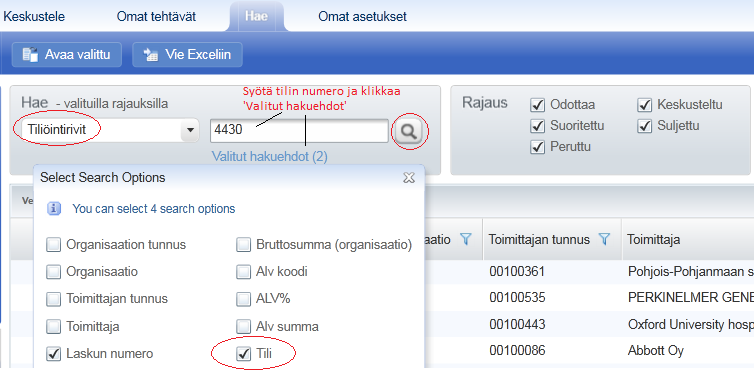Toggle the Peruttu checkbox
This screenshot has width=754, height=373.
[x=537, y=147]
